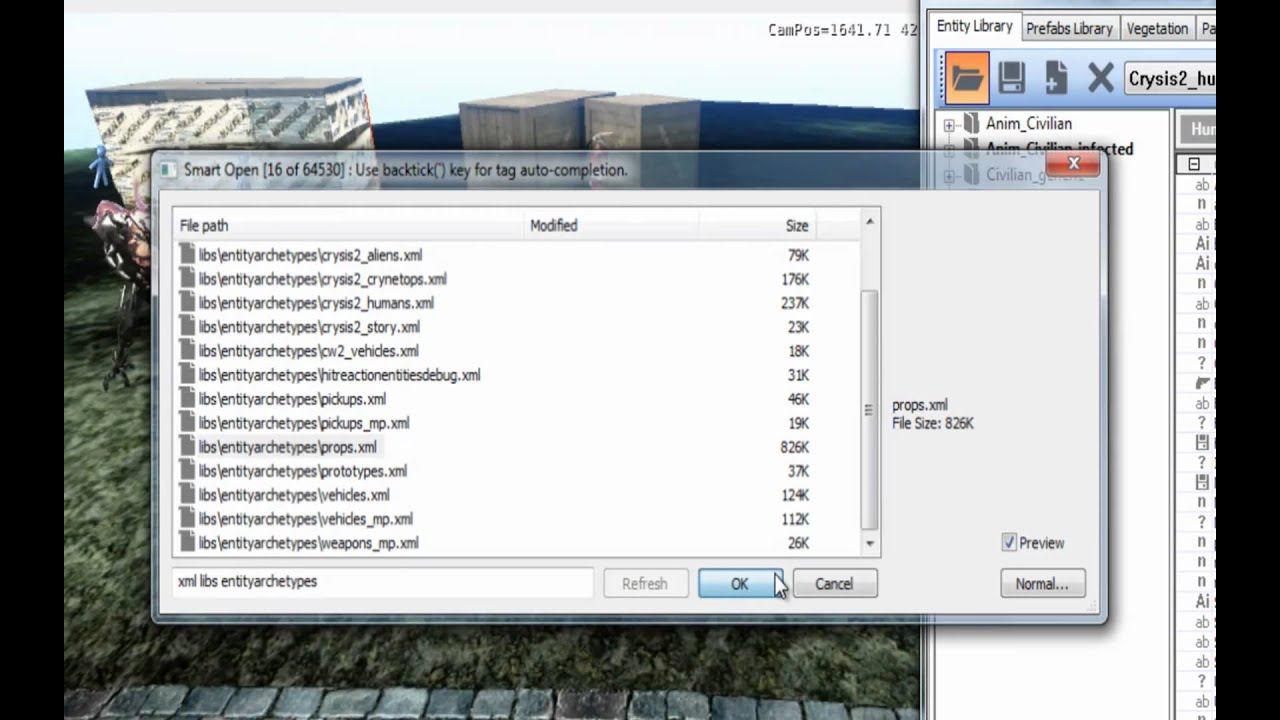Select the Anim_Civilian item
Viewport: 1280px width, 720px height.
1029,124
